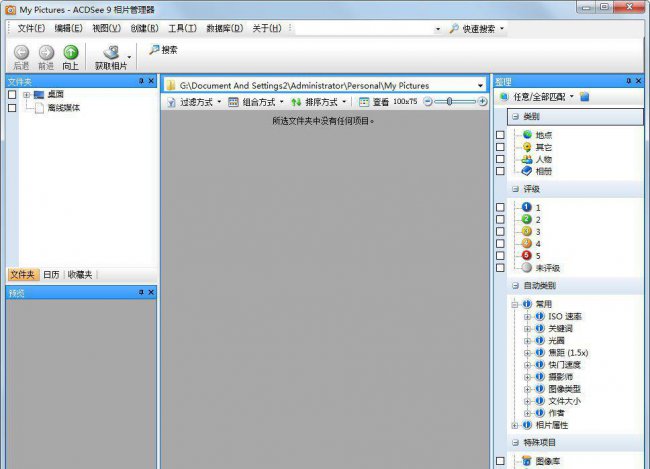
Task: Collapse the 类别 section
Action: pos(515,117)
